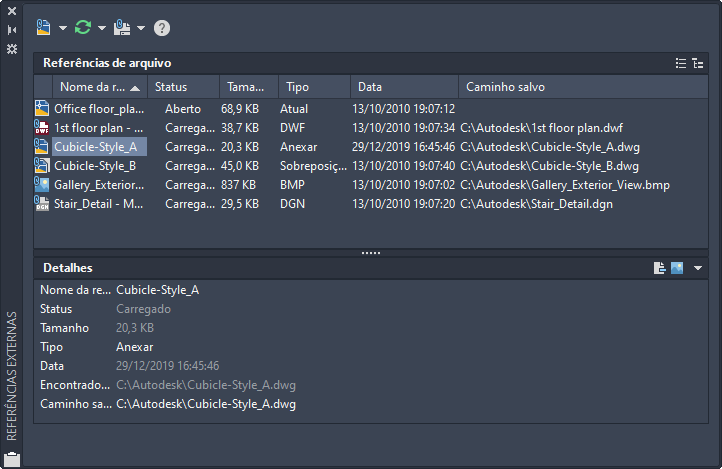Click the palette Properties gear icon

[12, 48]
